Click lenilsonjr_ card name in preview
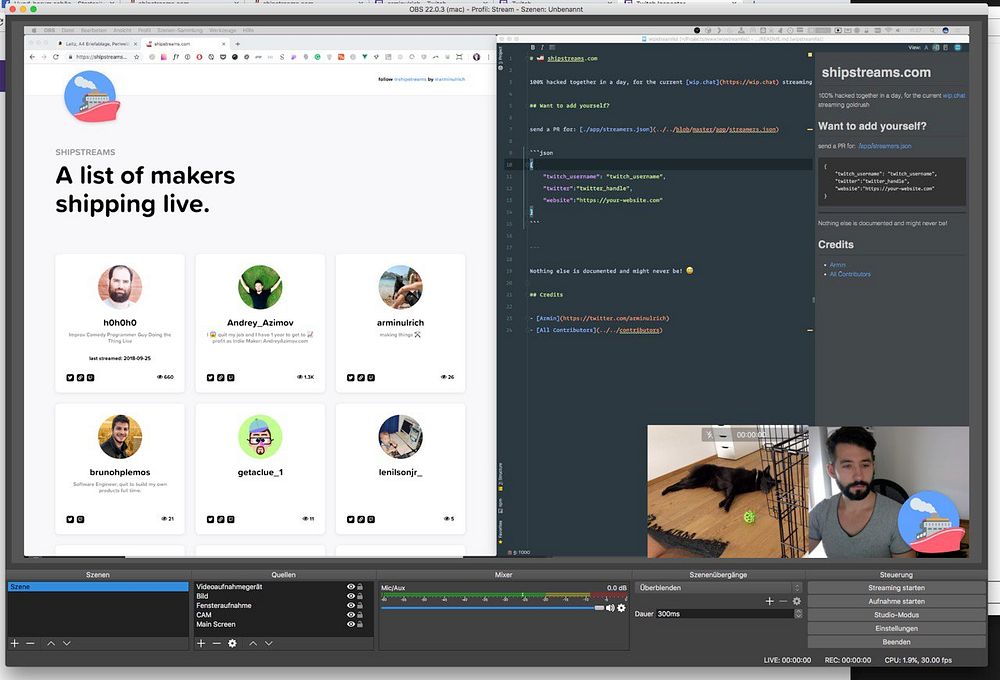 [401, 472]
